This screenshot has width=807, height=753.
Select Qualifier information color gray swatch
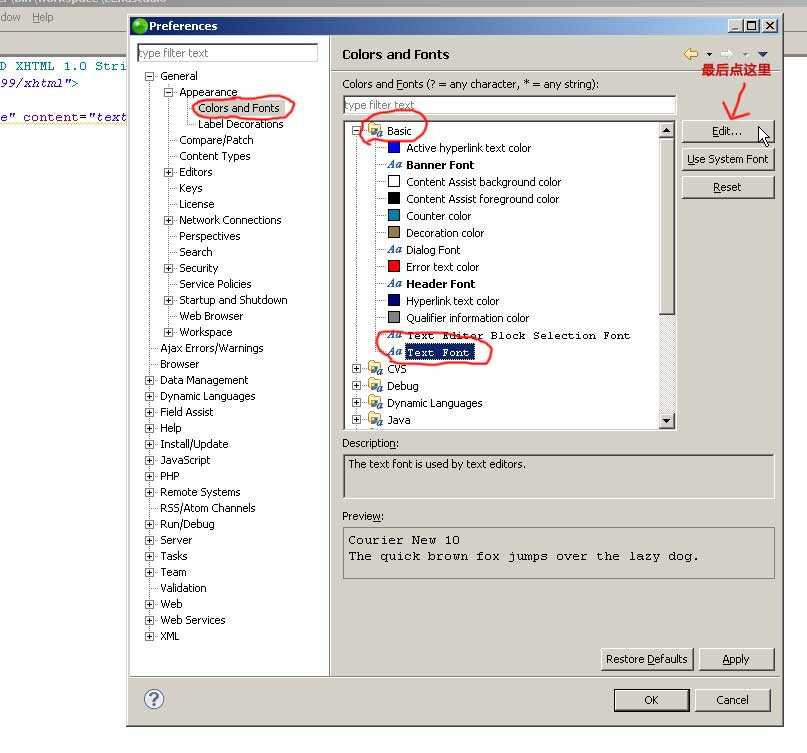[x=394, y=318]
